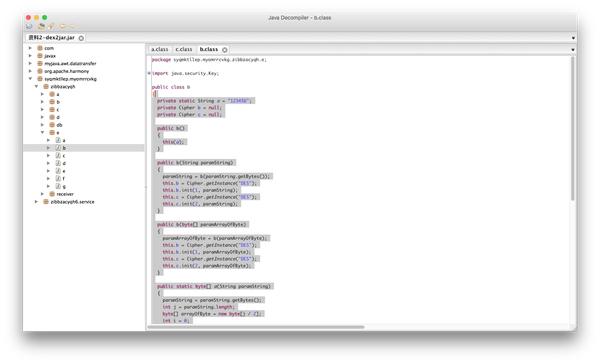Close the dex2jar.jar file tab
The image size is (600, 364).
(81, 38)
